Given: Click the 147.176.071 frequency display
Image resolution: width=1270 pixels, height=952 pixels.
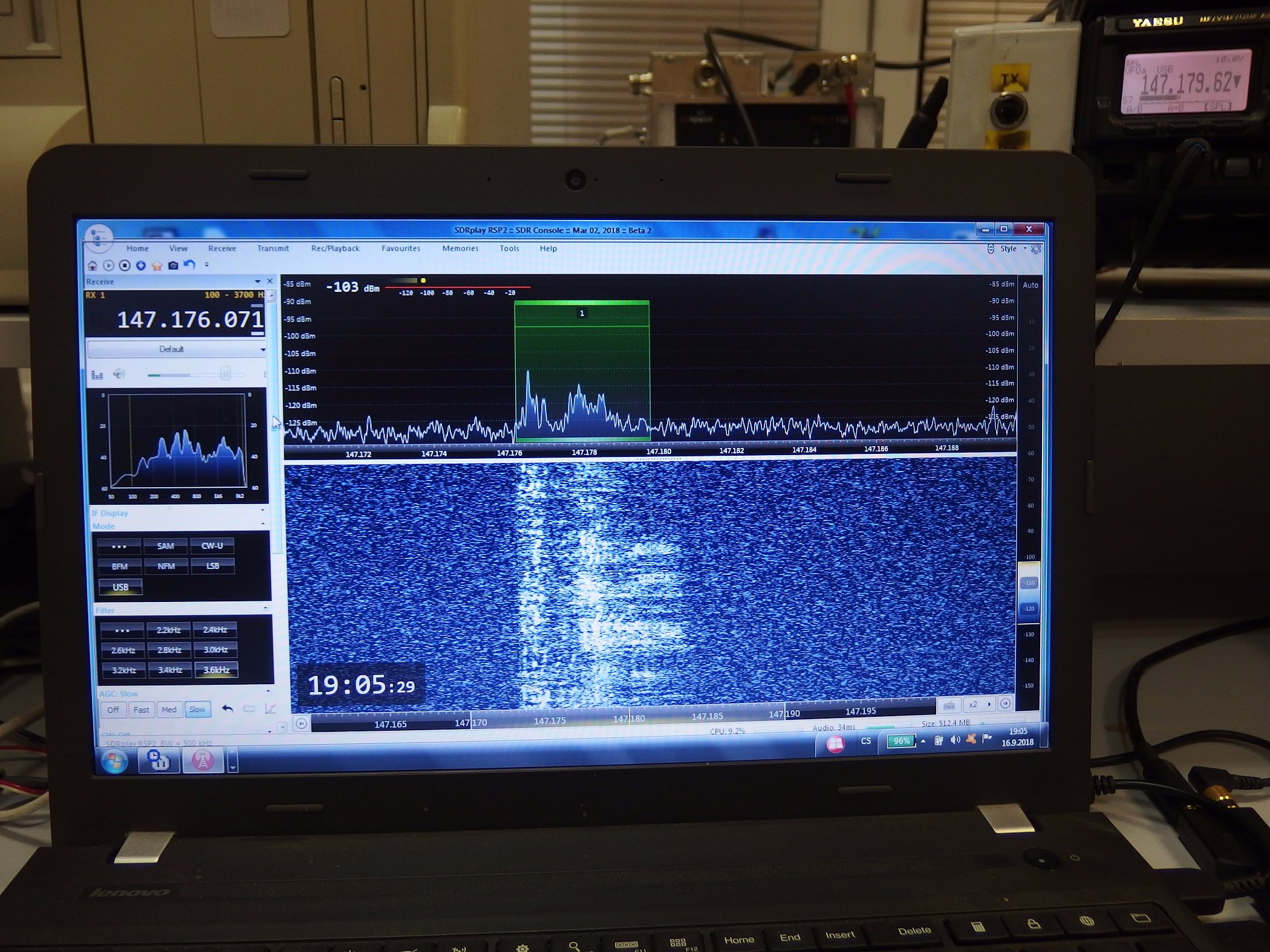Looking at the screenshot, I should point(190,320).
